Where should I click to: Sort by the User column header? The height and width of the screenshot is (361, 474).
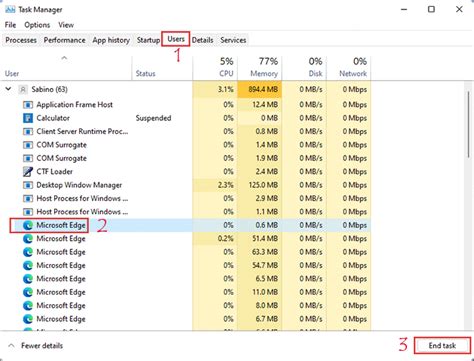66,68
